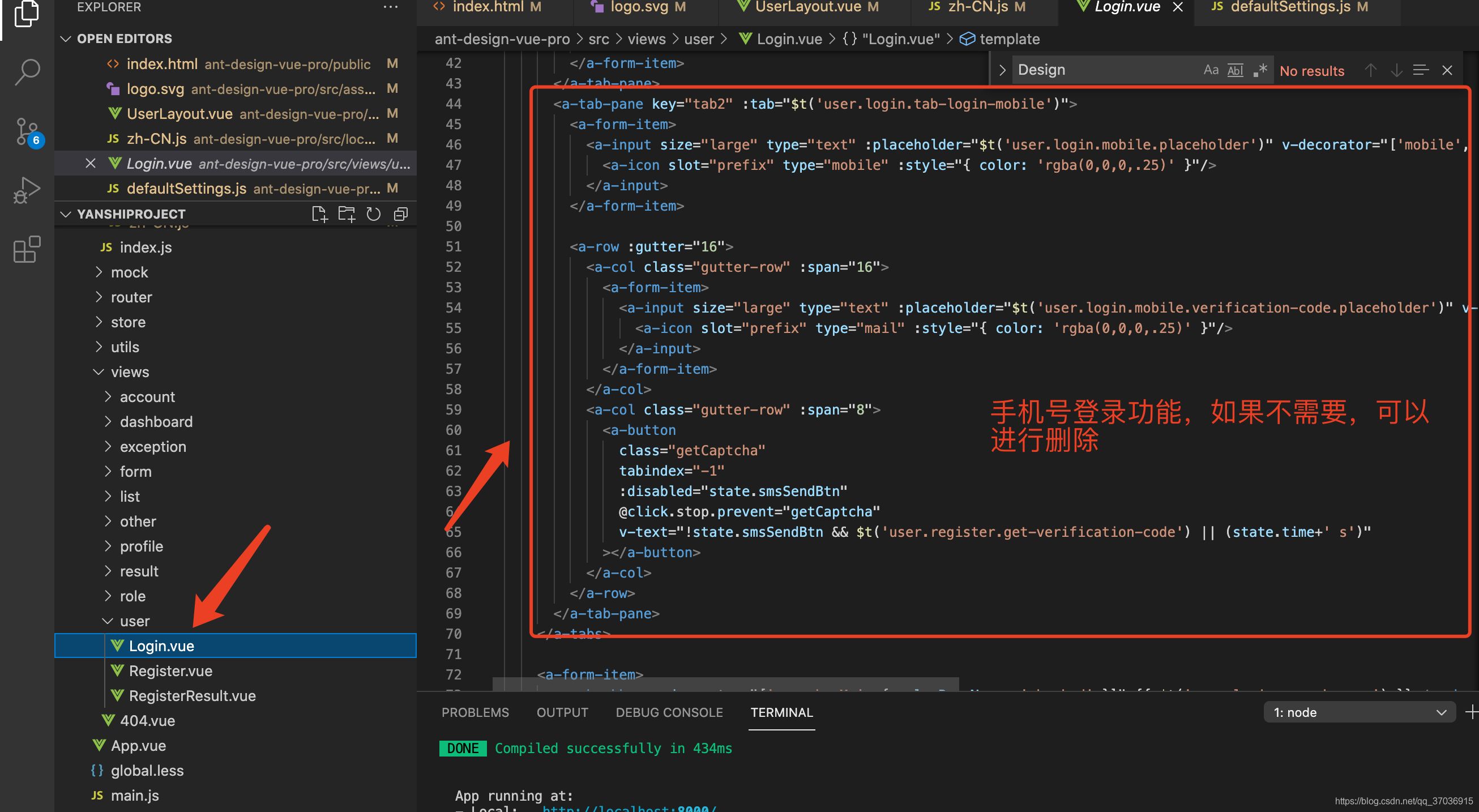Toggle Match Whole Word in find widget
The height and width of the screenshot is (812, 1479).
(x=1234, y=70)
